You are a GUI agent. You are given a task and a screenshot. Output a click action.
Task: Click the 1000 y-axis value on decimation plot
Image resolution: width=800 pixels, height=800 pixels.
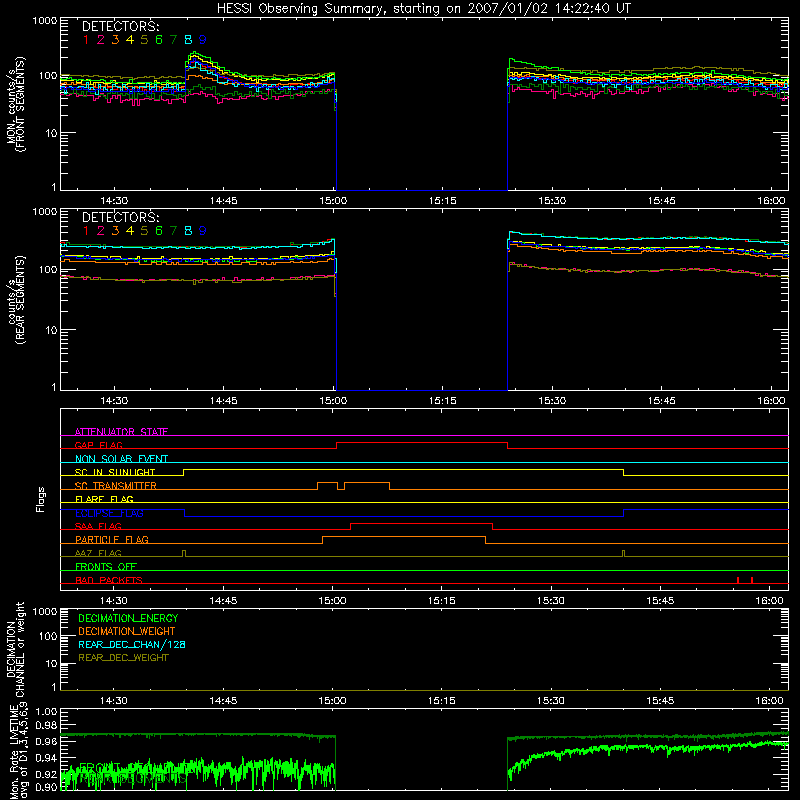click(45, 611)
